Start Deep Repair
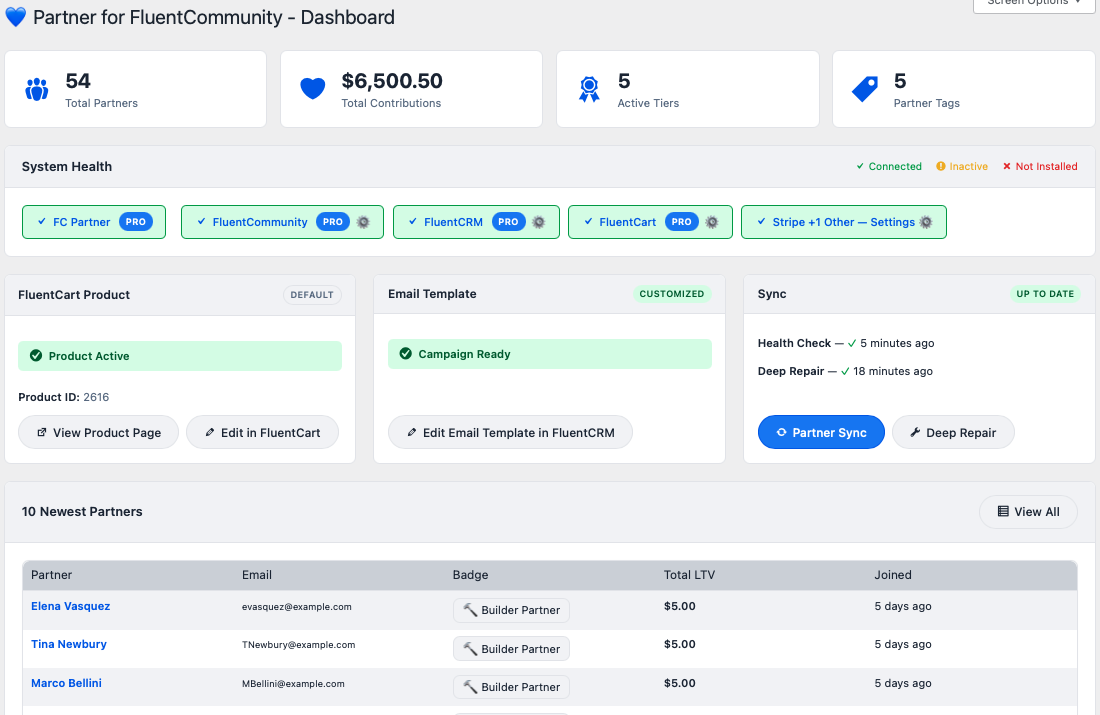The height and width of the screenshot is (715, 1100). (x=953, y=432)
